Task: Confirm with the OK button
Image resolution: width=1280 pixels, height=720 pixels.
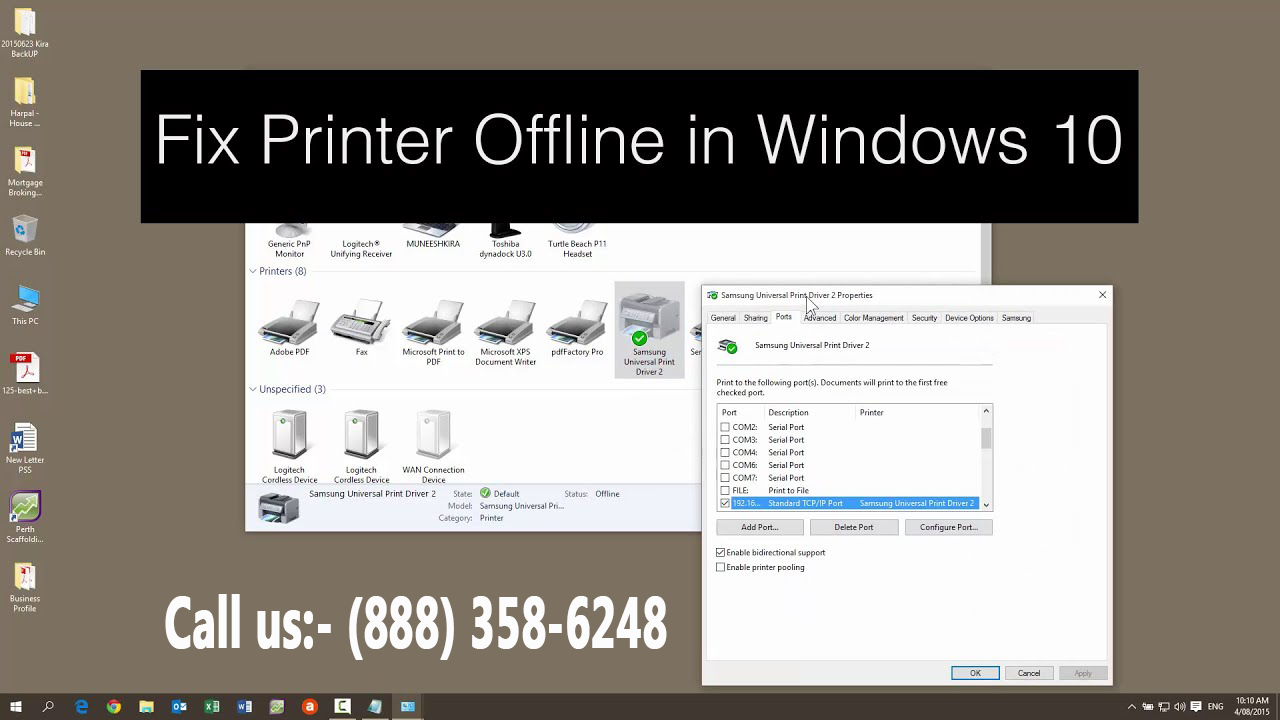Action: (x=975, y=673)
